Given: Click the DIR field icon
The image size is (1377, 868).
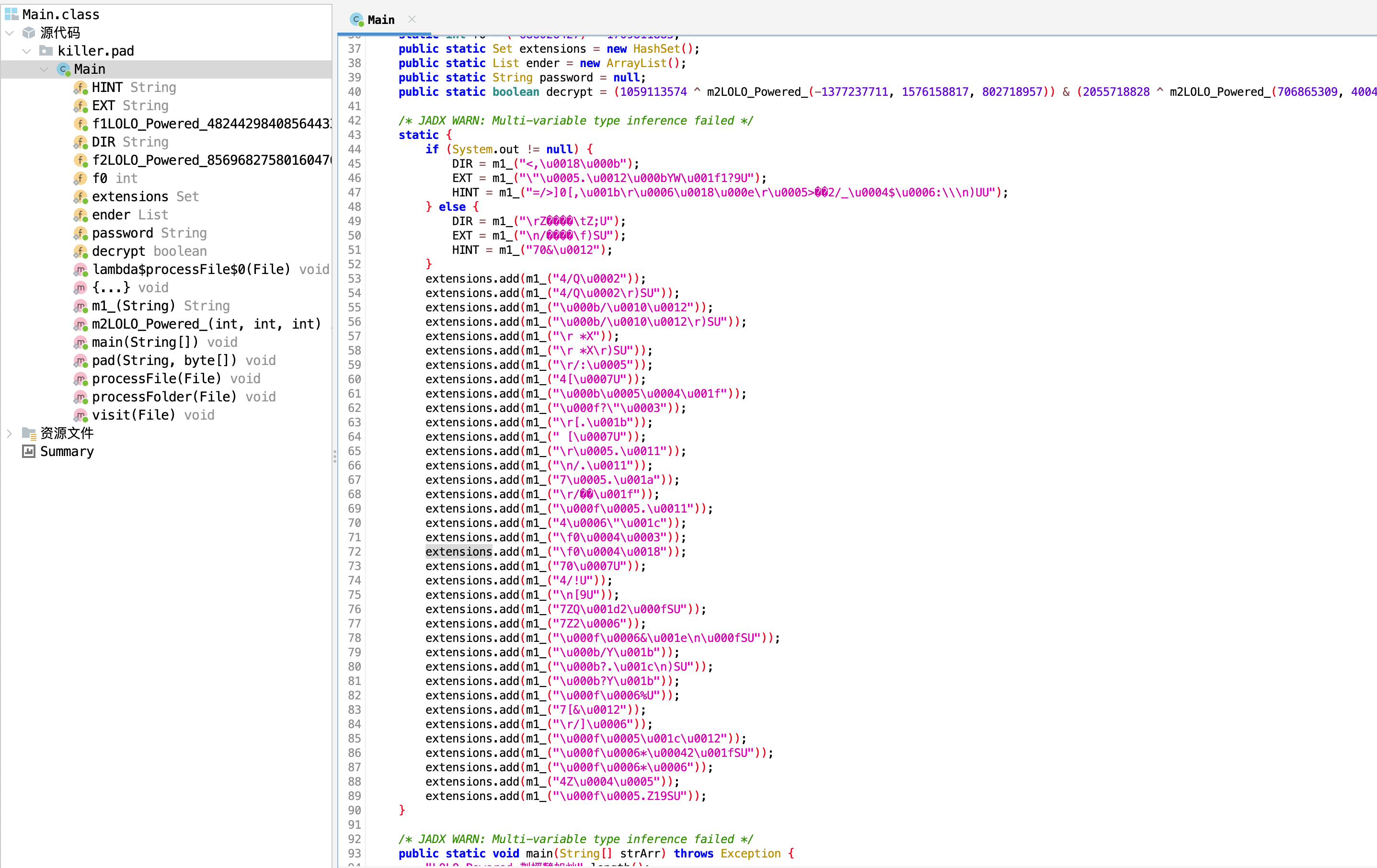Looking at the screenshot, I should 80,142.
